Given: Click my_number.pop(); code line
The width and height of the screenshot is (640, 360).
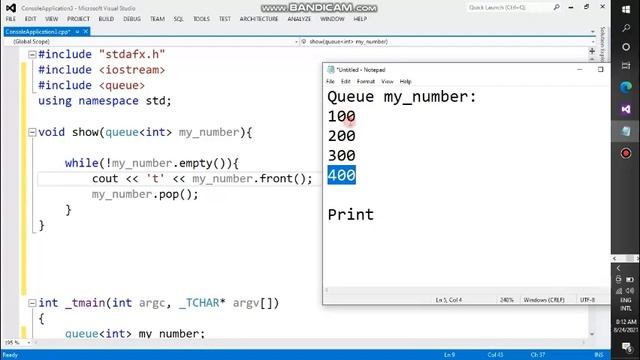Looking at the screenshot, I should 145,194.
